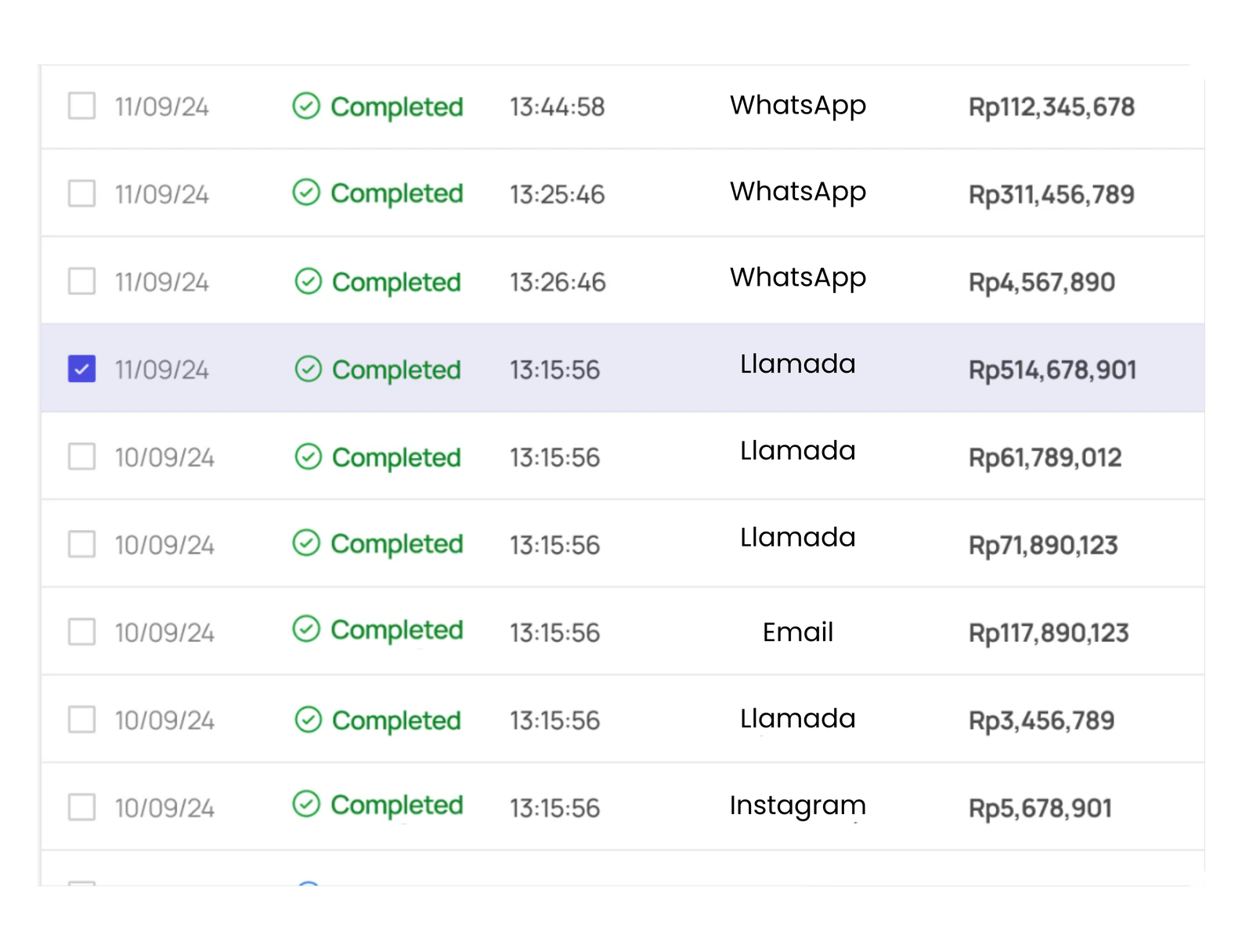Click amount Rp311,456,789

[x=1051, y=194]
